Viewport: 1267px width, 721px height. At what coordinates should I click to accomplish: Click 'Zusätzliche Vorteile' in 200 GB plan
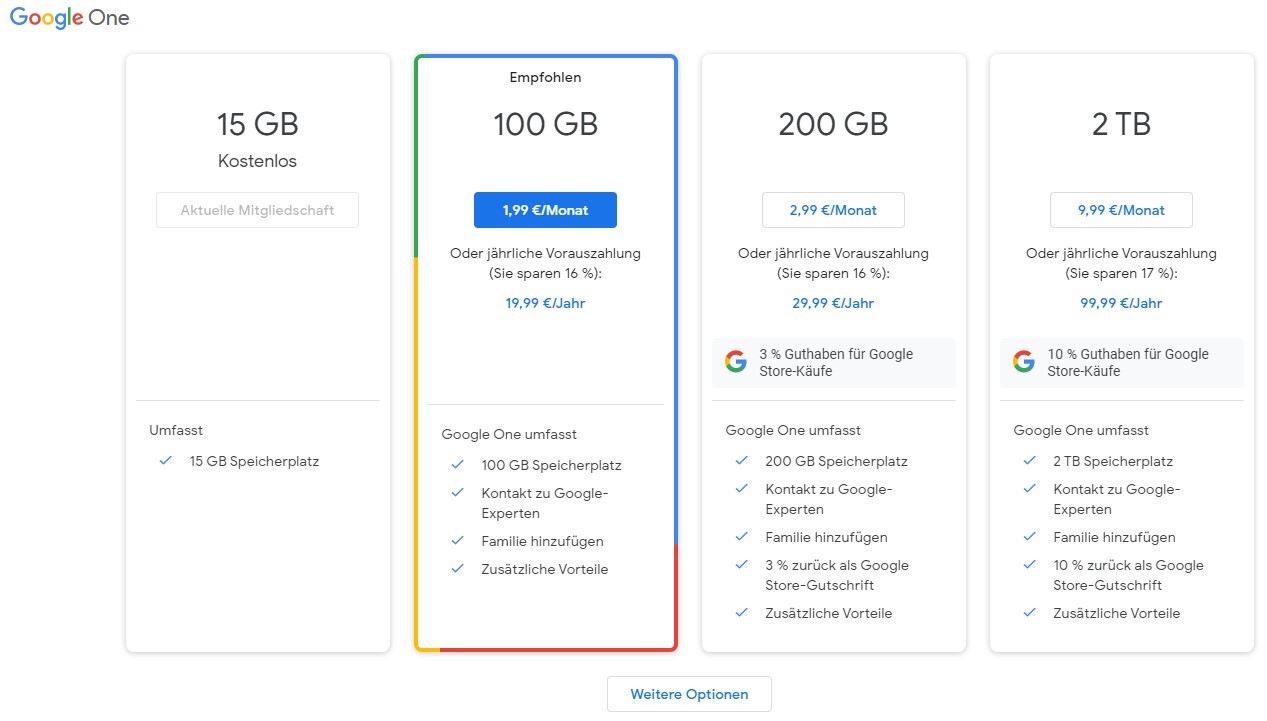pyautogui.click(x=828, y=613)
